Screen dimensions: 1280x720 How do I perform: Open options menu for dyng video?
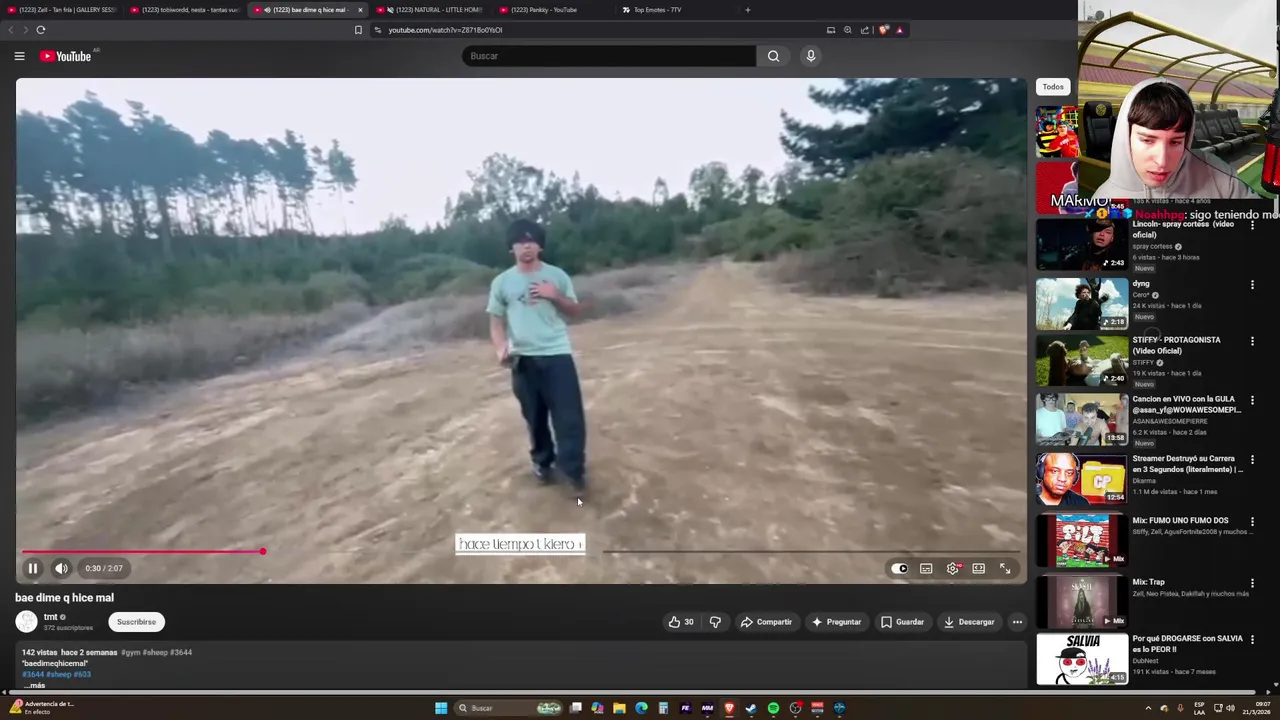point(1252,285)
